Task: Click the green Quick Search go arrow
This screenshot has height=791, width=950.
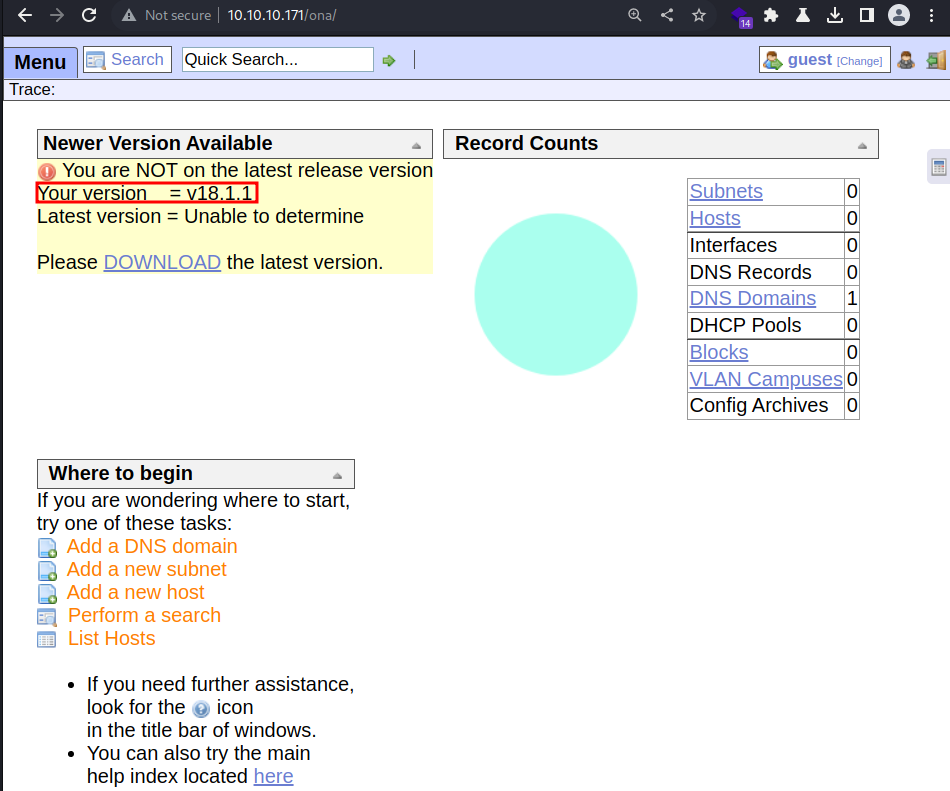Action: pos(389,61)
